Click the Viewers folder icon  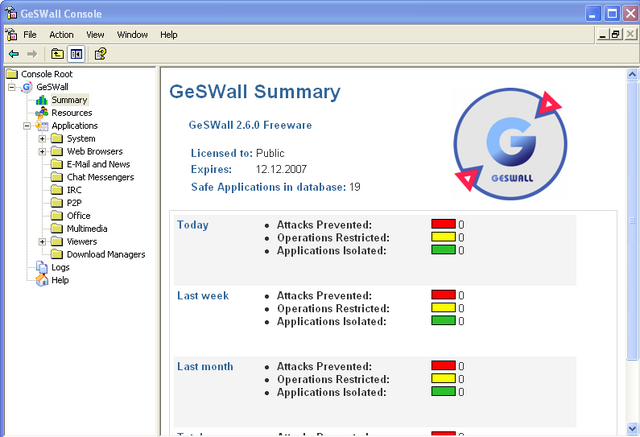click(57, 242)
